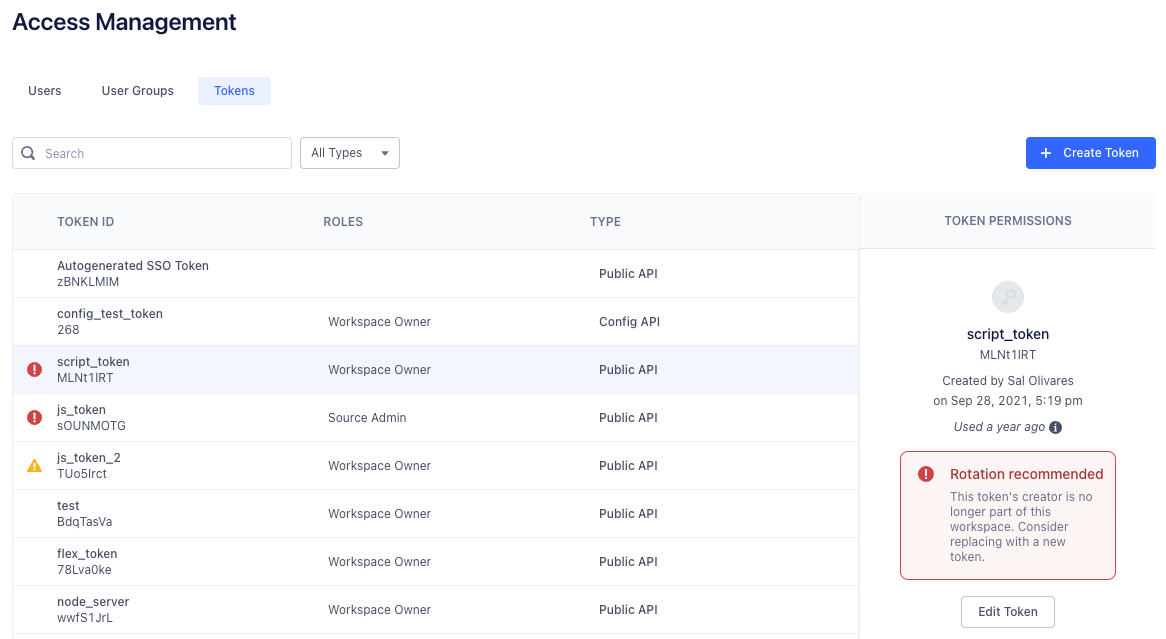Click the red rotation alert icon beside script_token
1166x639 pixels.
tap(33, 369)
